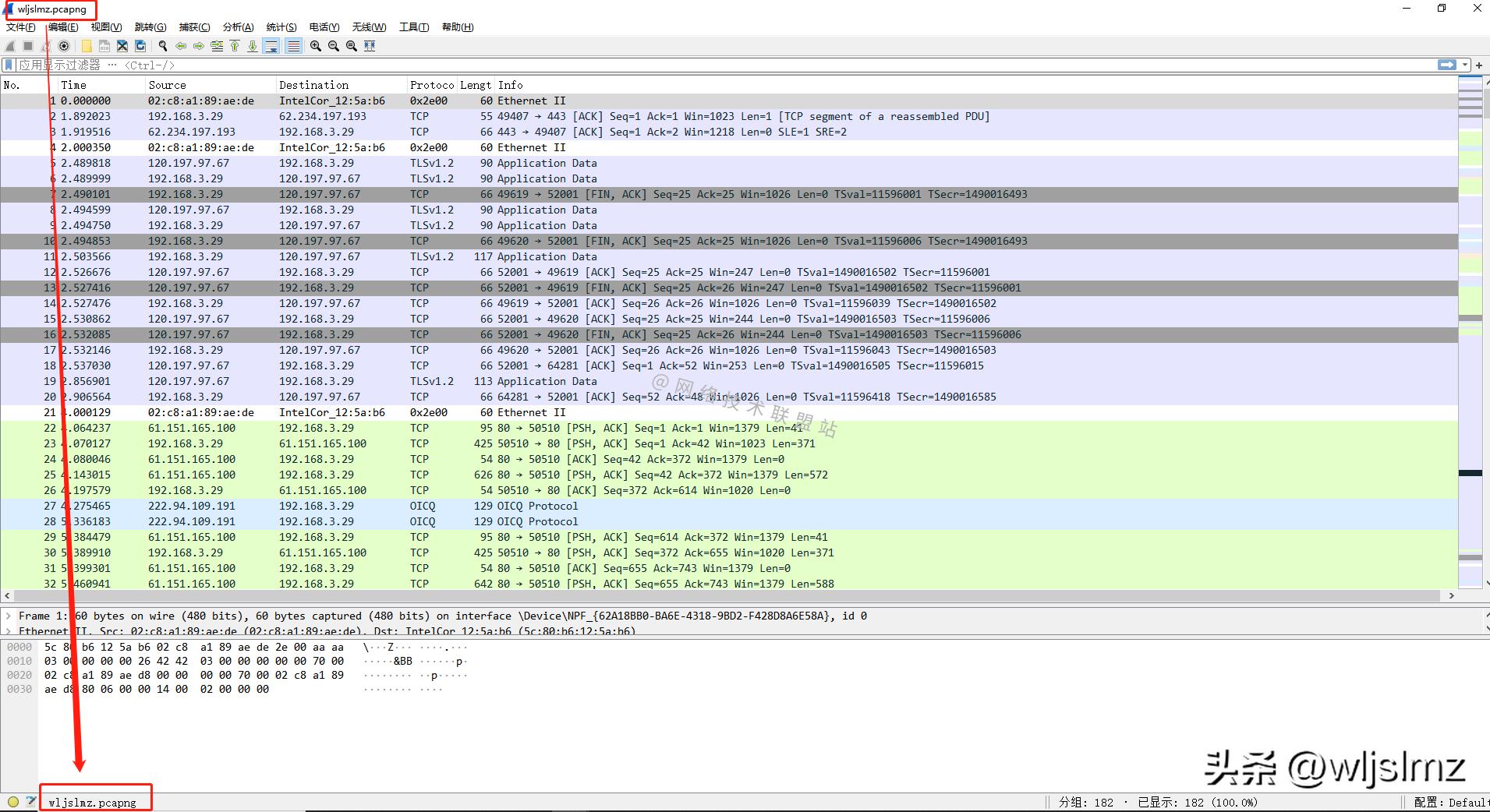Toggle auto-scroll during live capture
The image size is (1490, 812).
[x=271, y=46]
